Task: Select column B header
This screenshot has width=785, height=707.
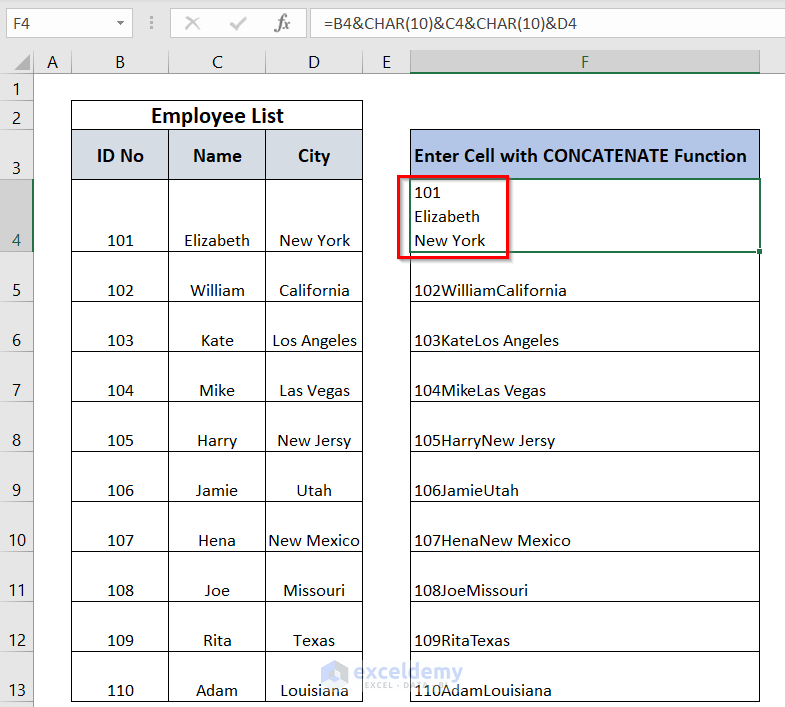Action: [120, 62]
